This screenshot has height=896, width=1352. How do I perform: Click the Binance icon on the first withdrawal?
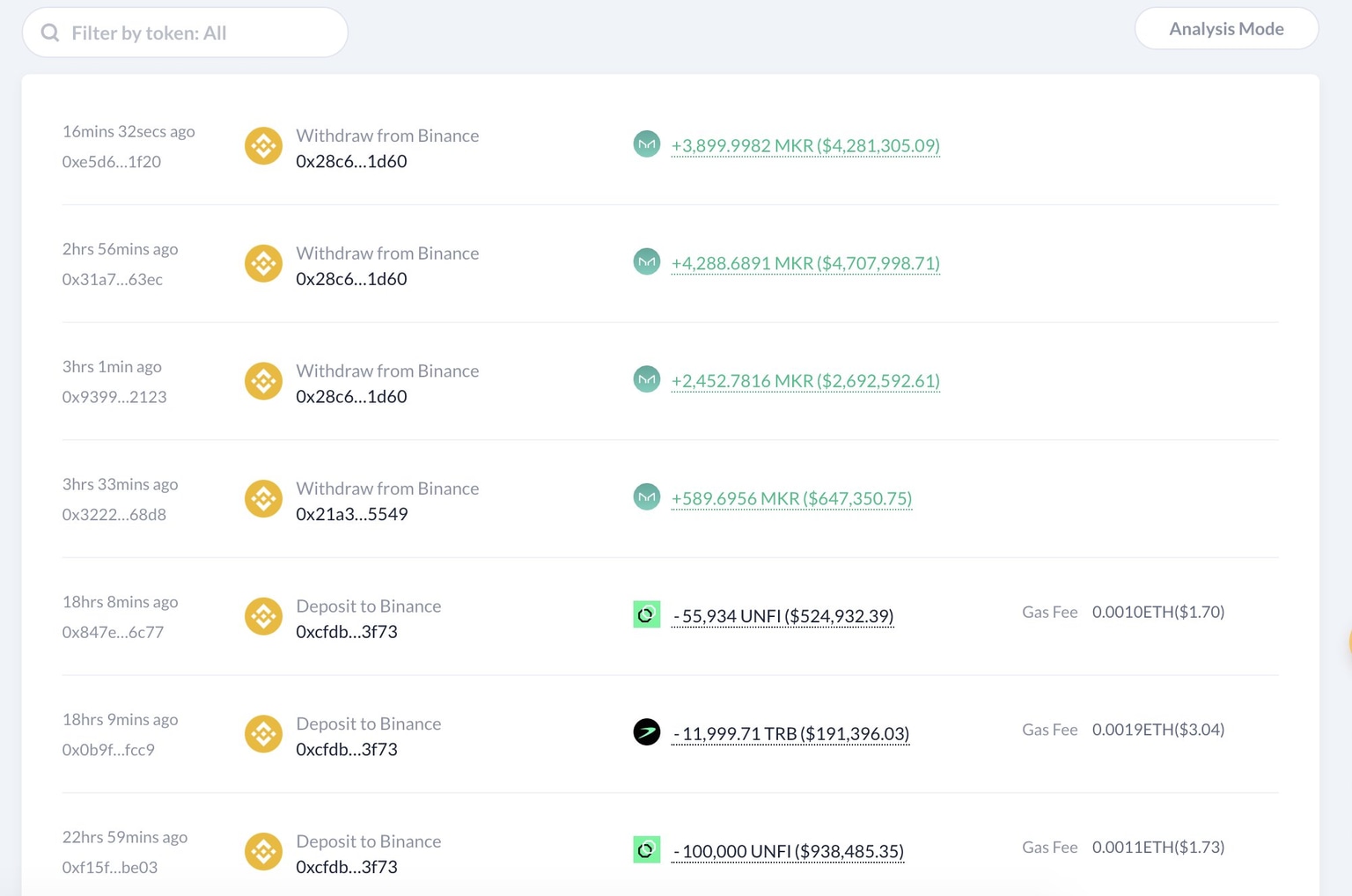click(x=263, y=145)
